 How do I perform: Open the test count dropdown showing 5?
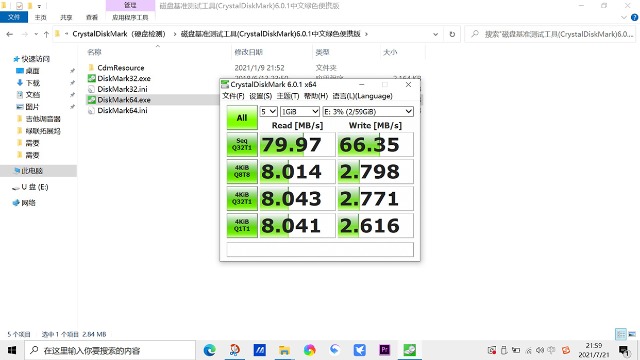pos(269,111)
